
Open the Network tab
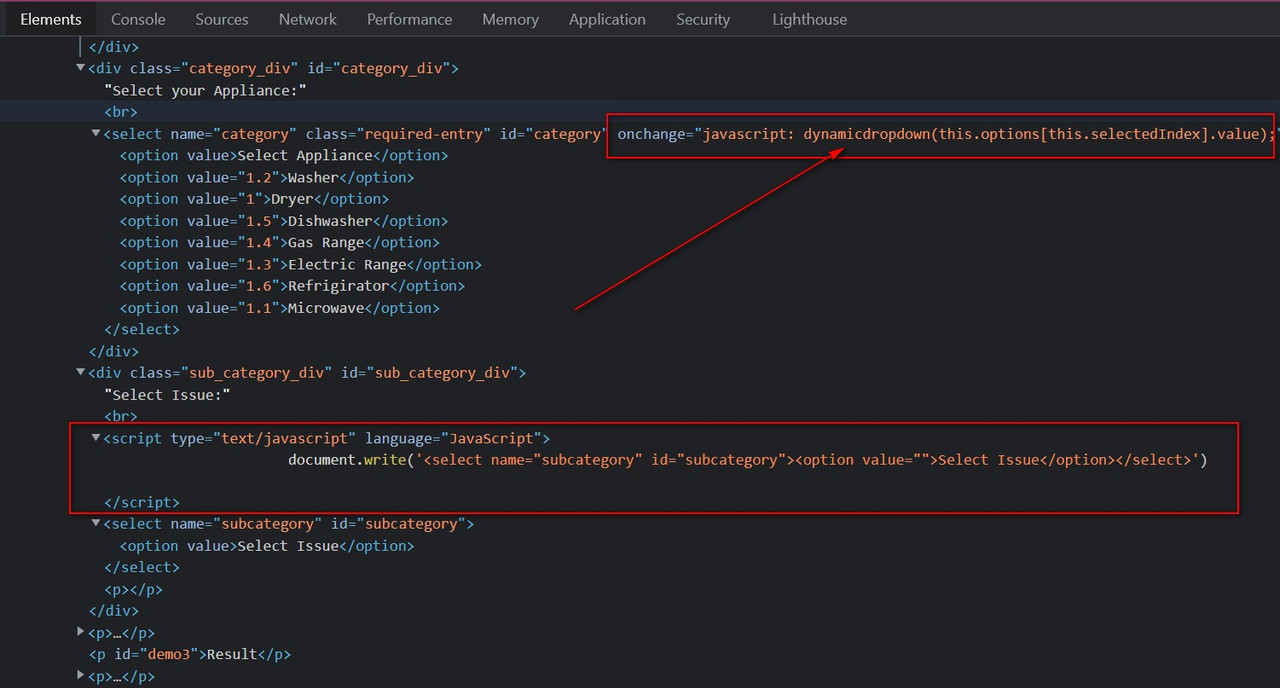(x=308, y=19)
